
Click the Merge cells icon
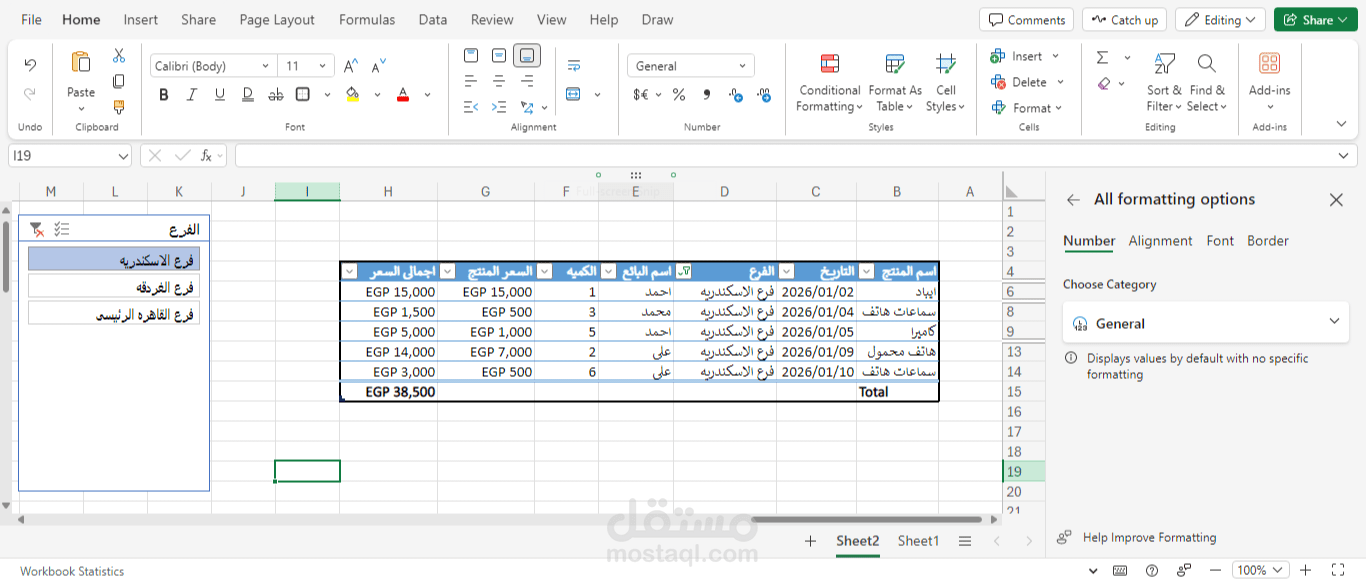[x=573, y=95]
